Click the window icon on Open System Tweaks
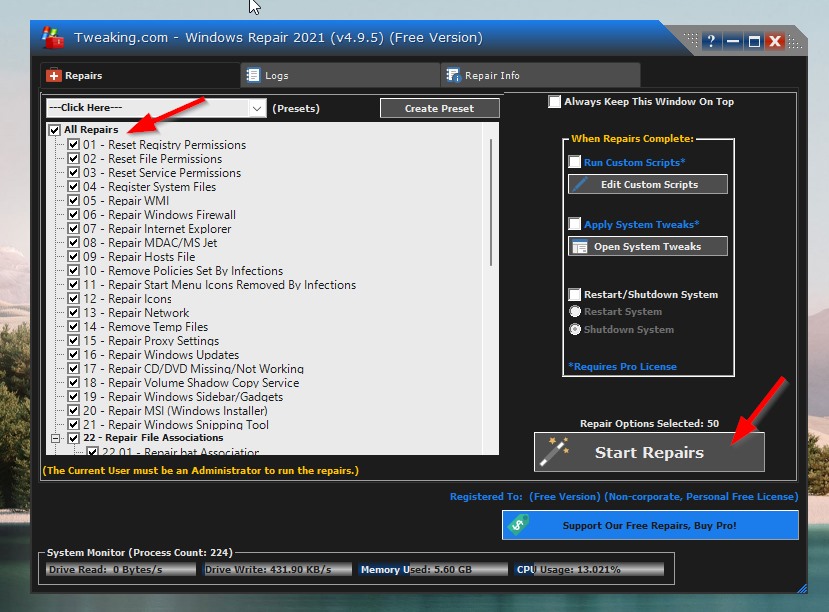This screenshot has height=612, width=829. click(x=580, y=247)
